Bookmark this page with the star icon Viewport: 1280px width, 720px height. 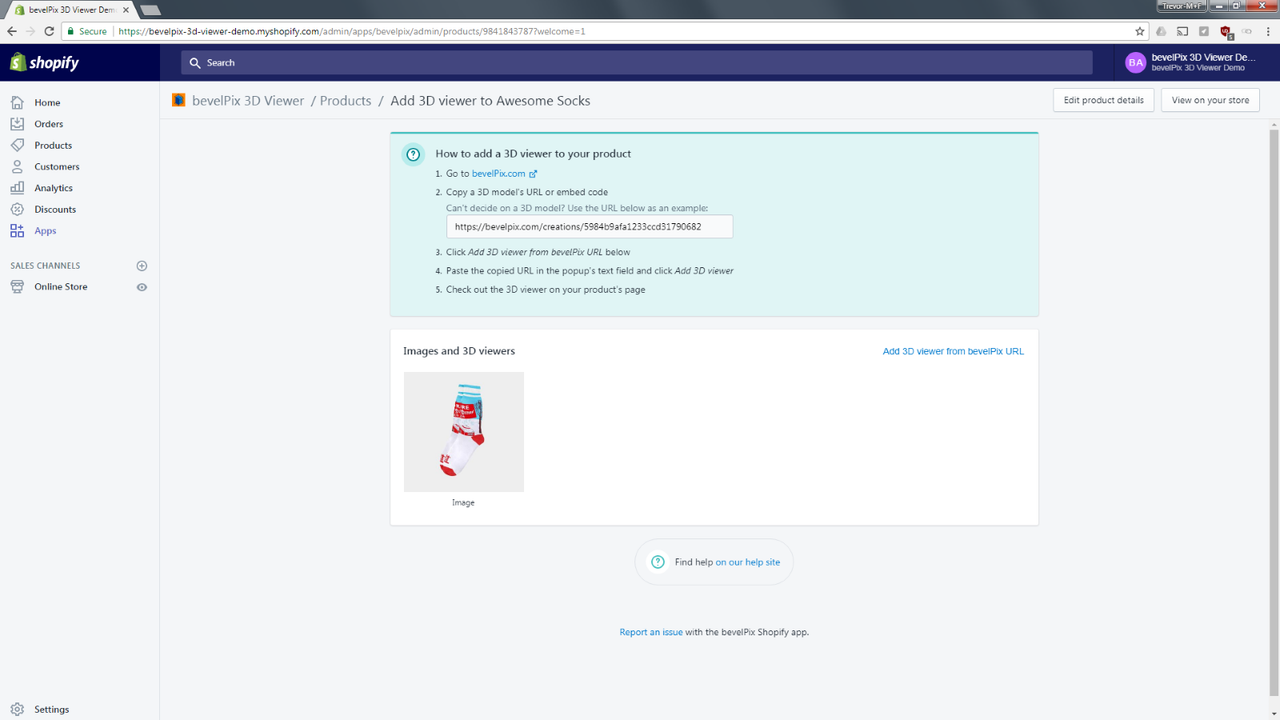[x=1139, y=31]
